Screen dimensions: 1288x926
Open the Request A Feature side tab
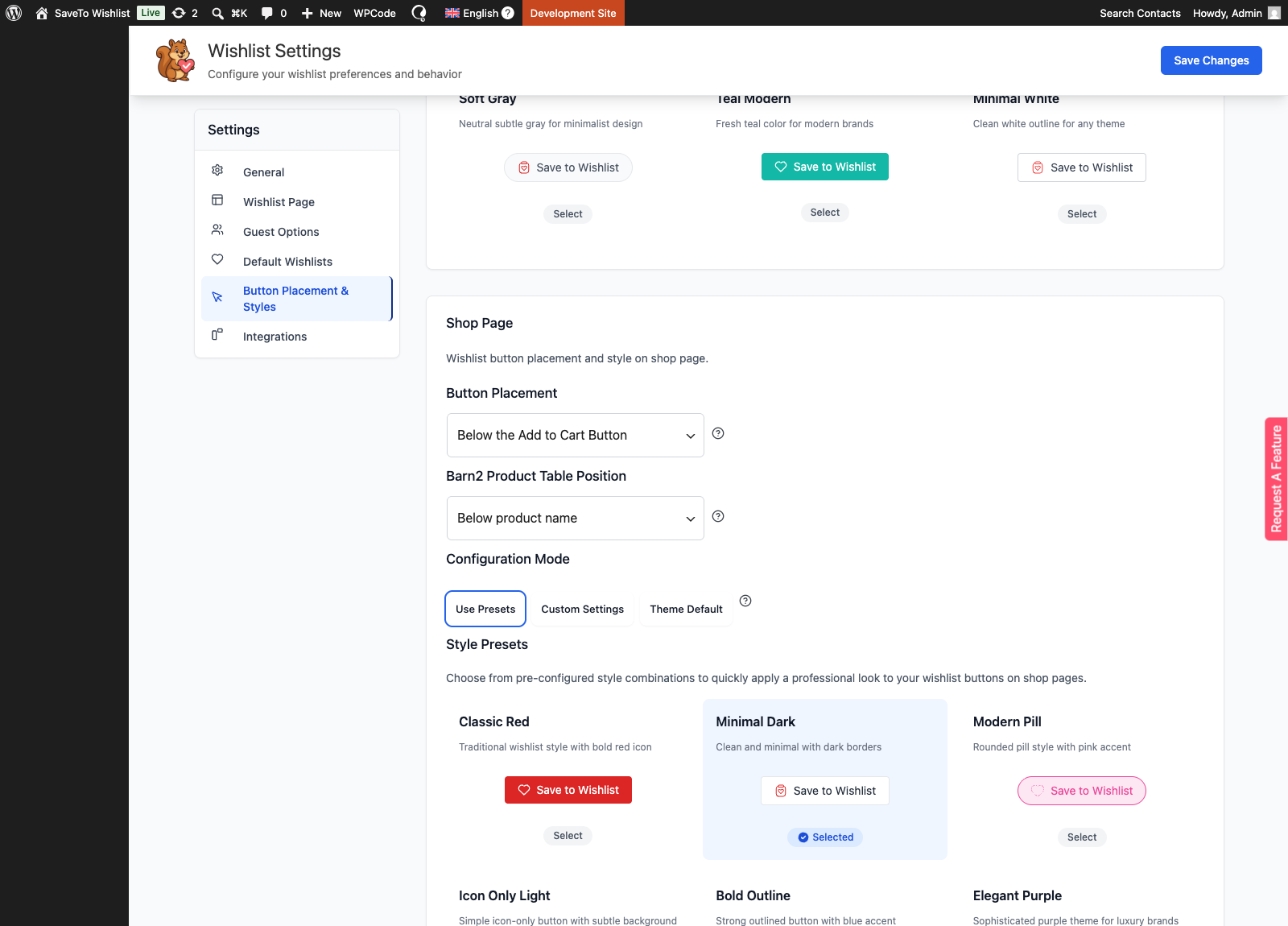pos(1276,479)
